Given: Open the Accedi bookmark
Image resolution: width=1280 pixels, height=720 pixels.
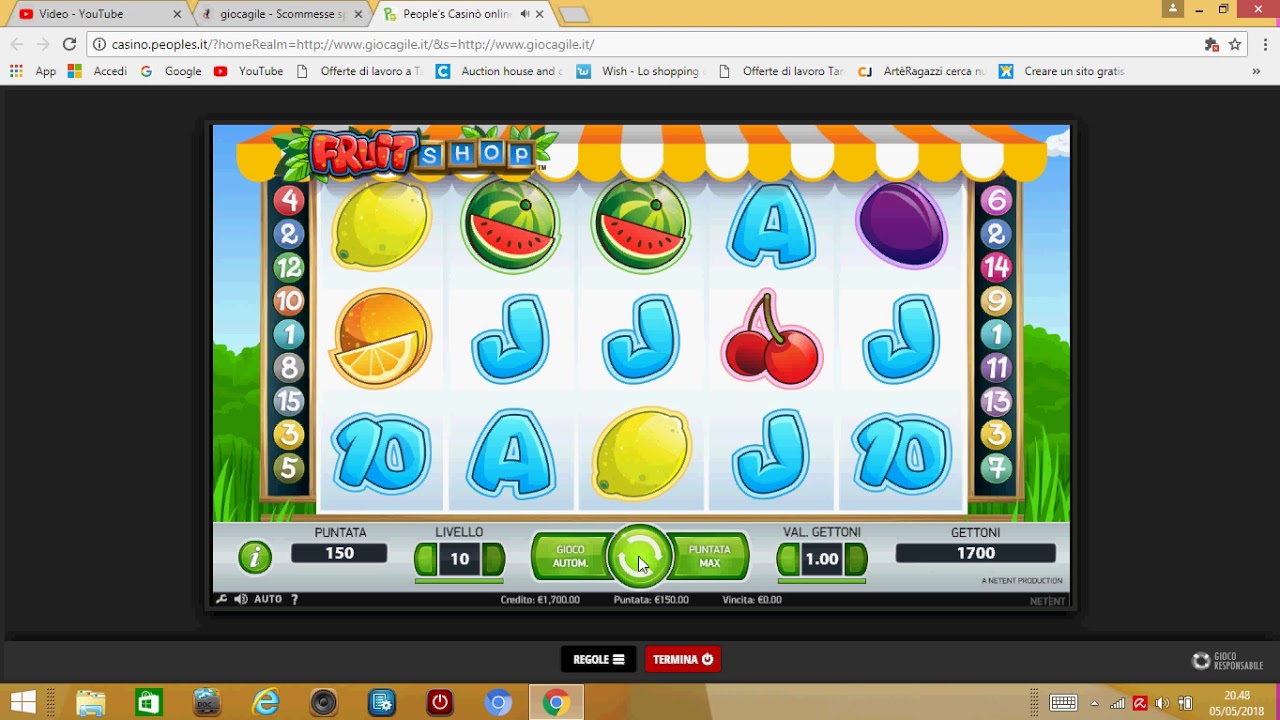Looking at the screenshot, I should [98, 71].
